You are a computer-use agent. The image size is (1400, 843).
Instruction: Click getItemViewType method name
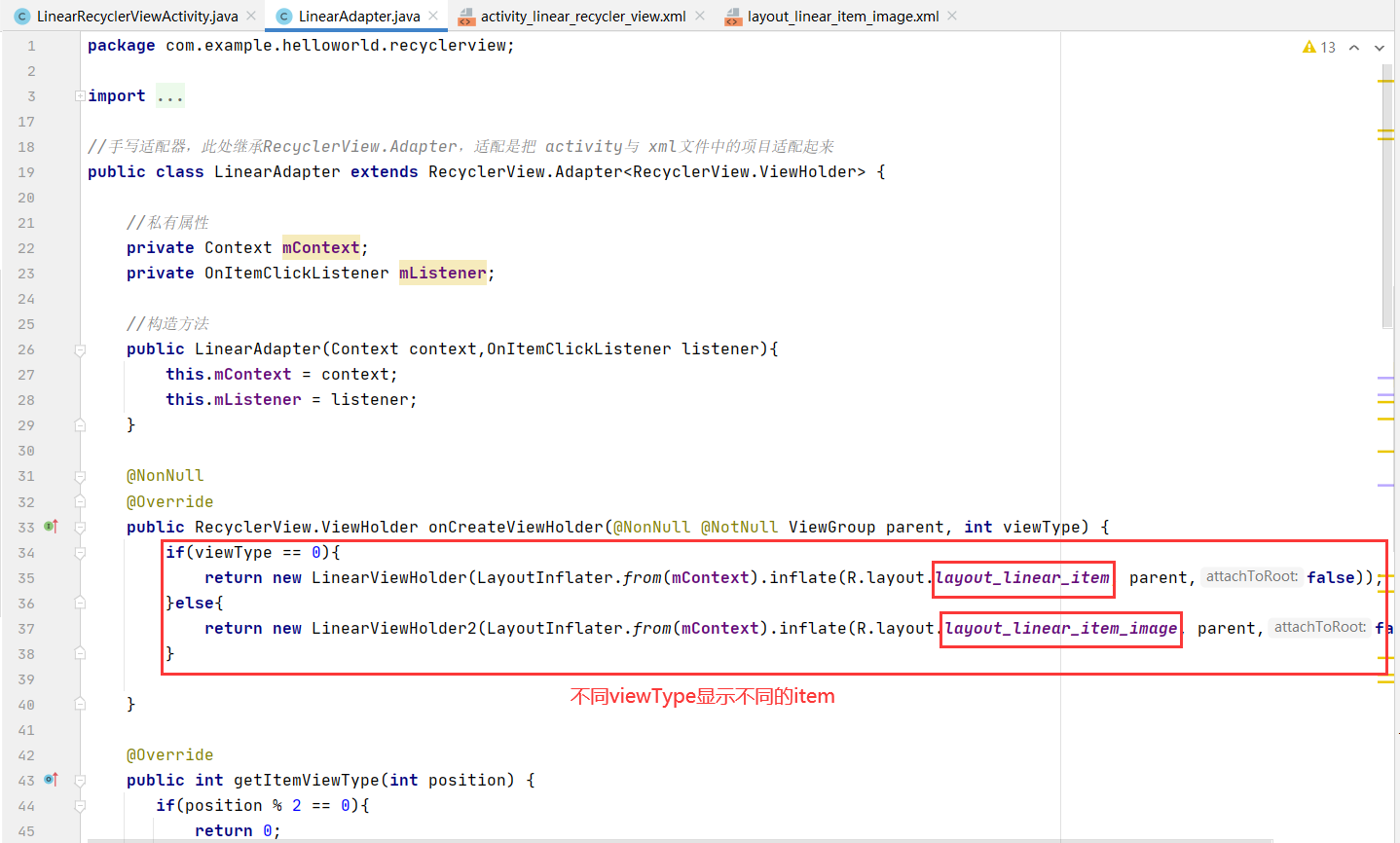(307, 780)
